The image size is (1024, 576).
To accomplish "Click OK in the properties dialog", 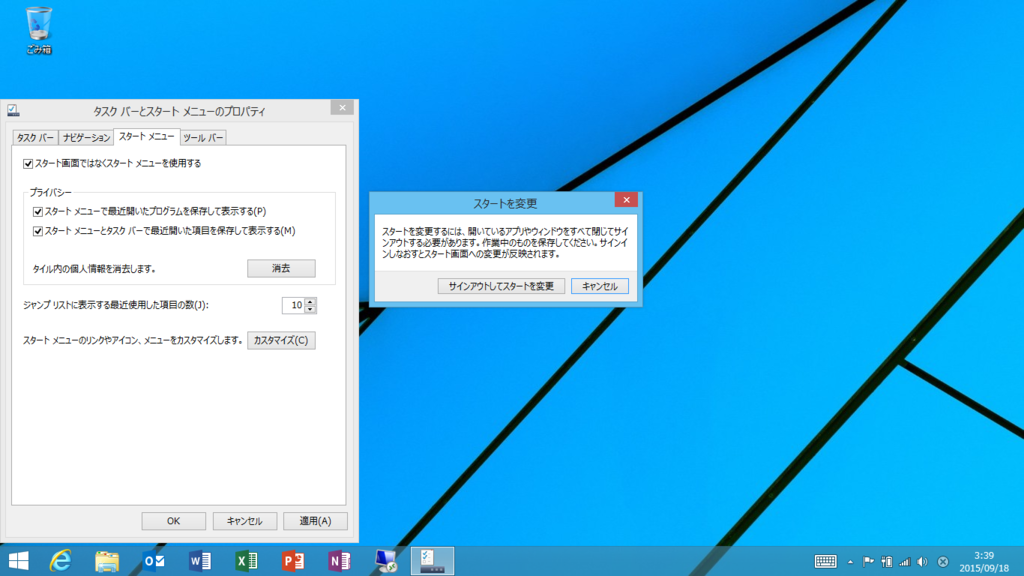I will [174, 521].
